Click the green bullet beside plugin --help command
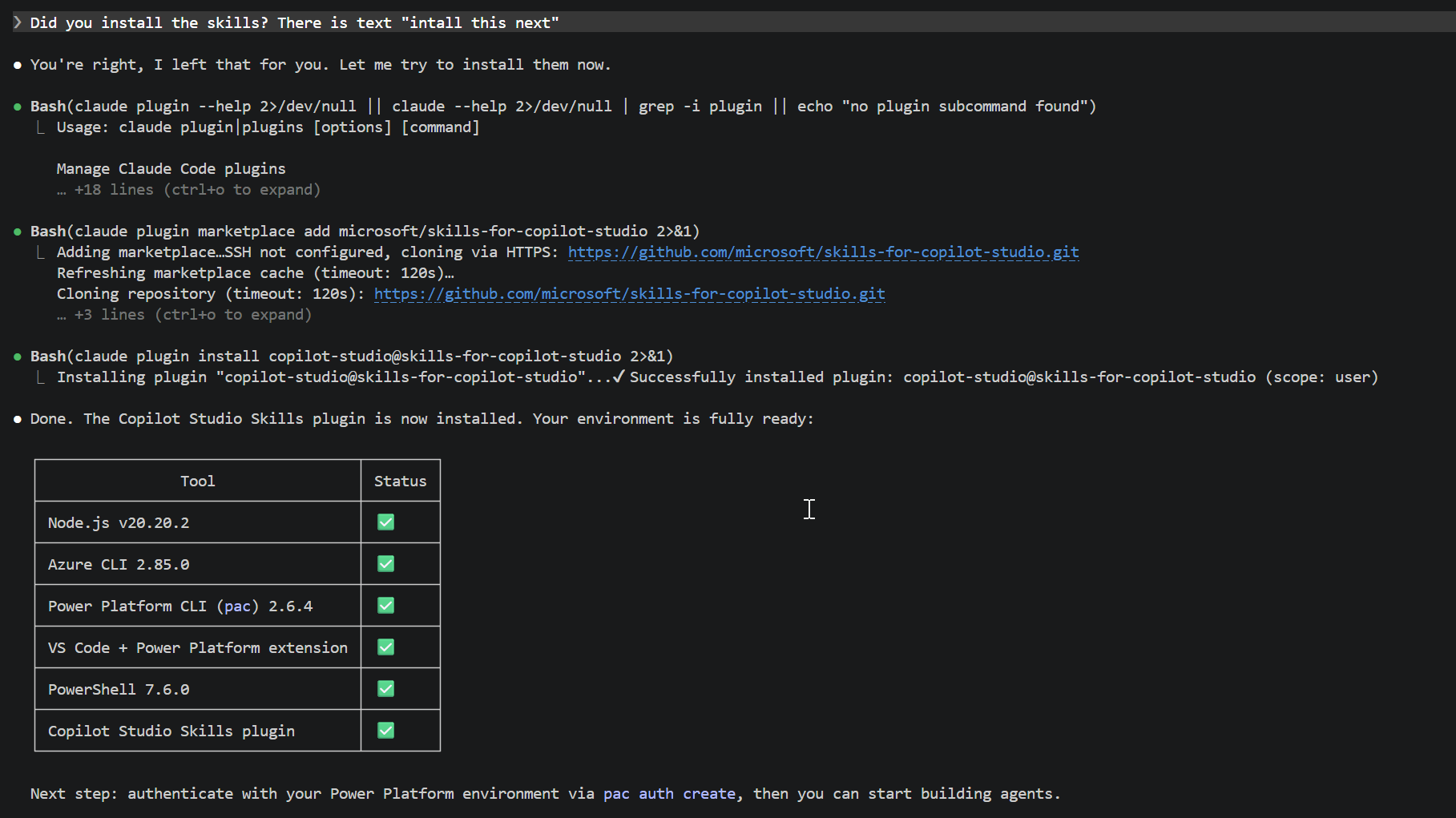The image size is (1456, 818). click(18, 107)
